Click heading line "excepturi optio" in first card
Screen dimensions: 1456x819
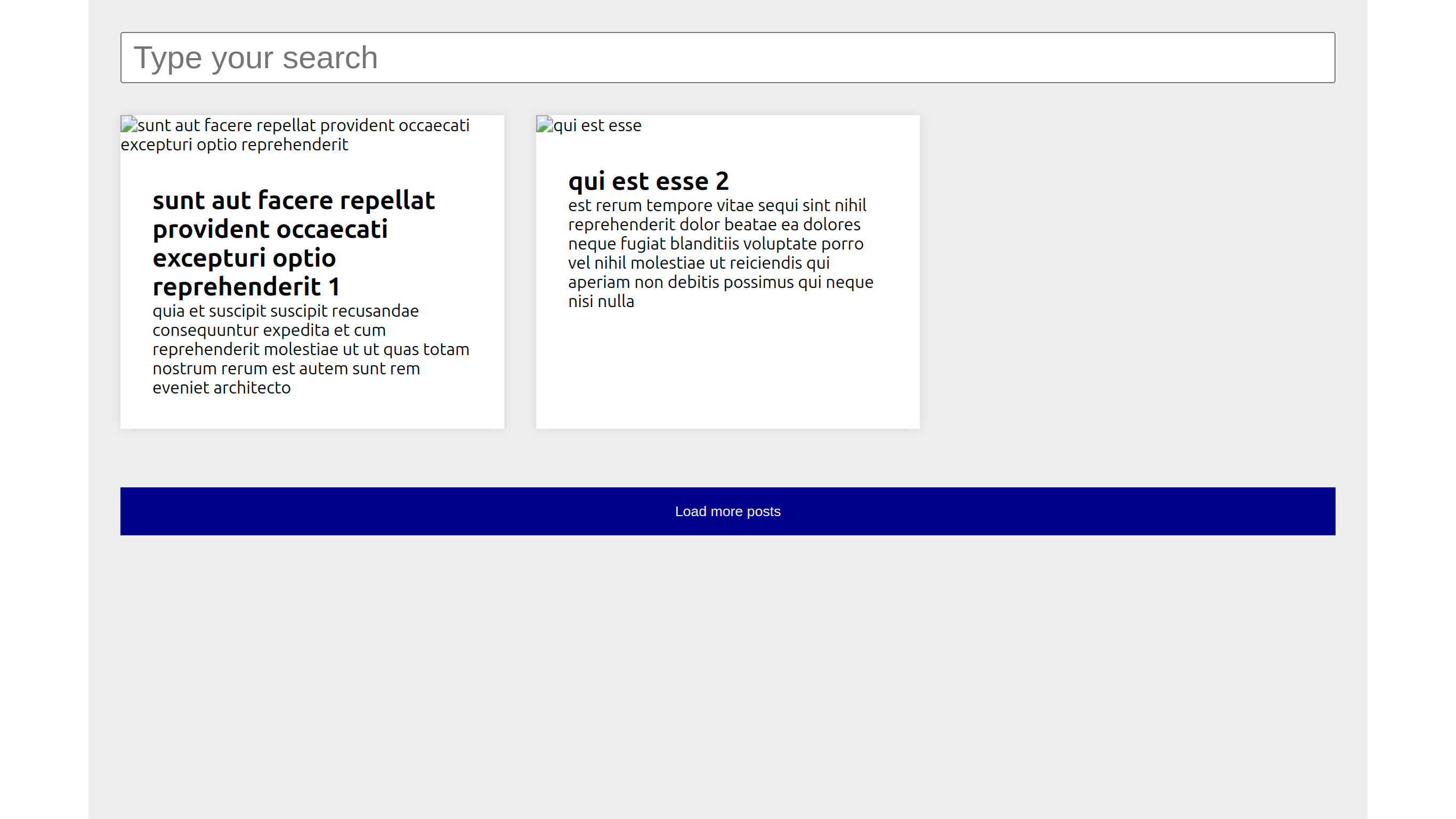click(244, 258)
